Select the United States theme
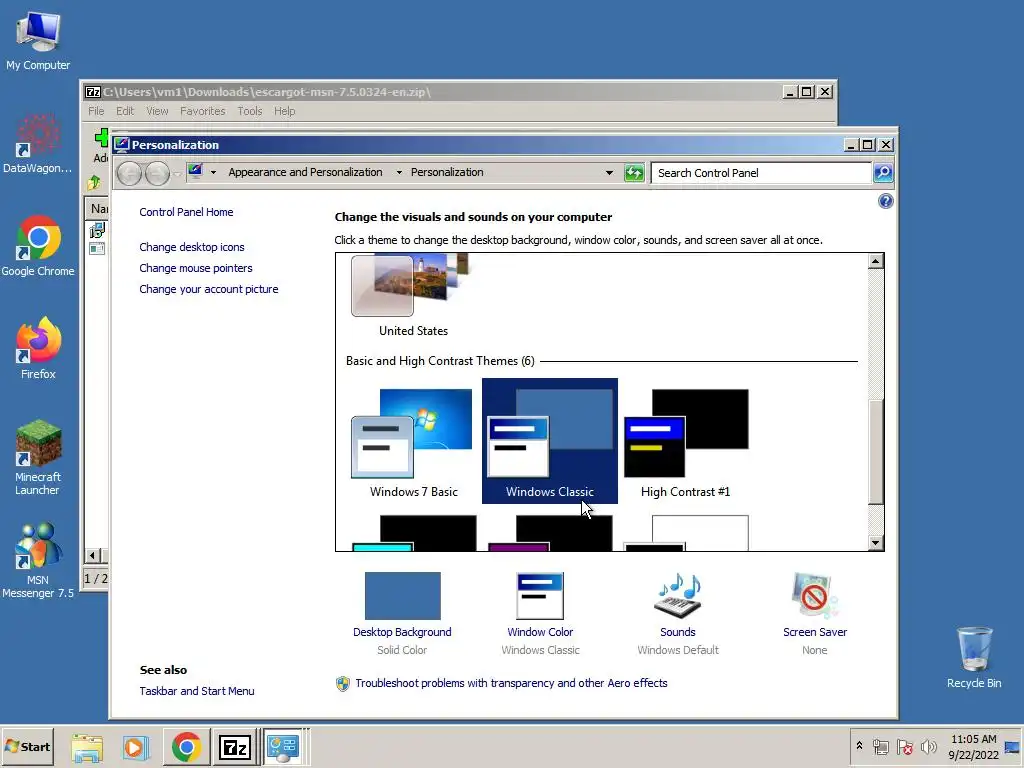 pos(413,296)
